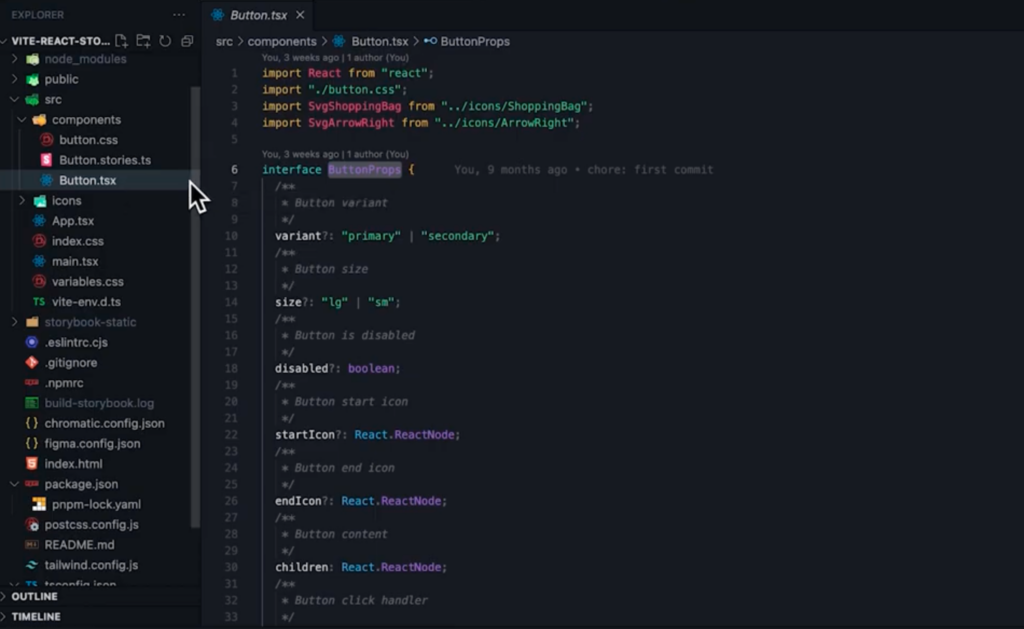The width and height of the screenshot is (1024, 629).
Task: Expand the icons folder
Action: coord(22,201)
